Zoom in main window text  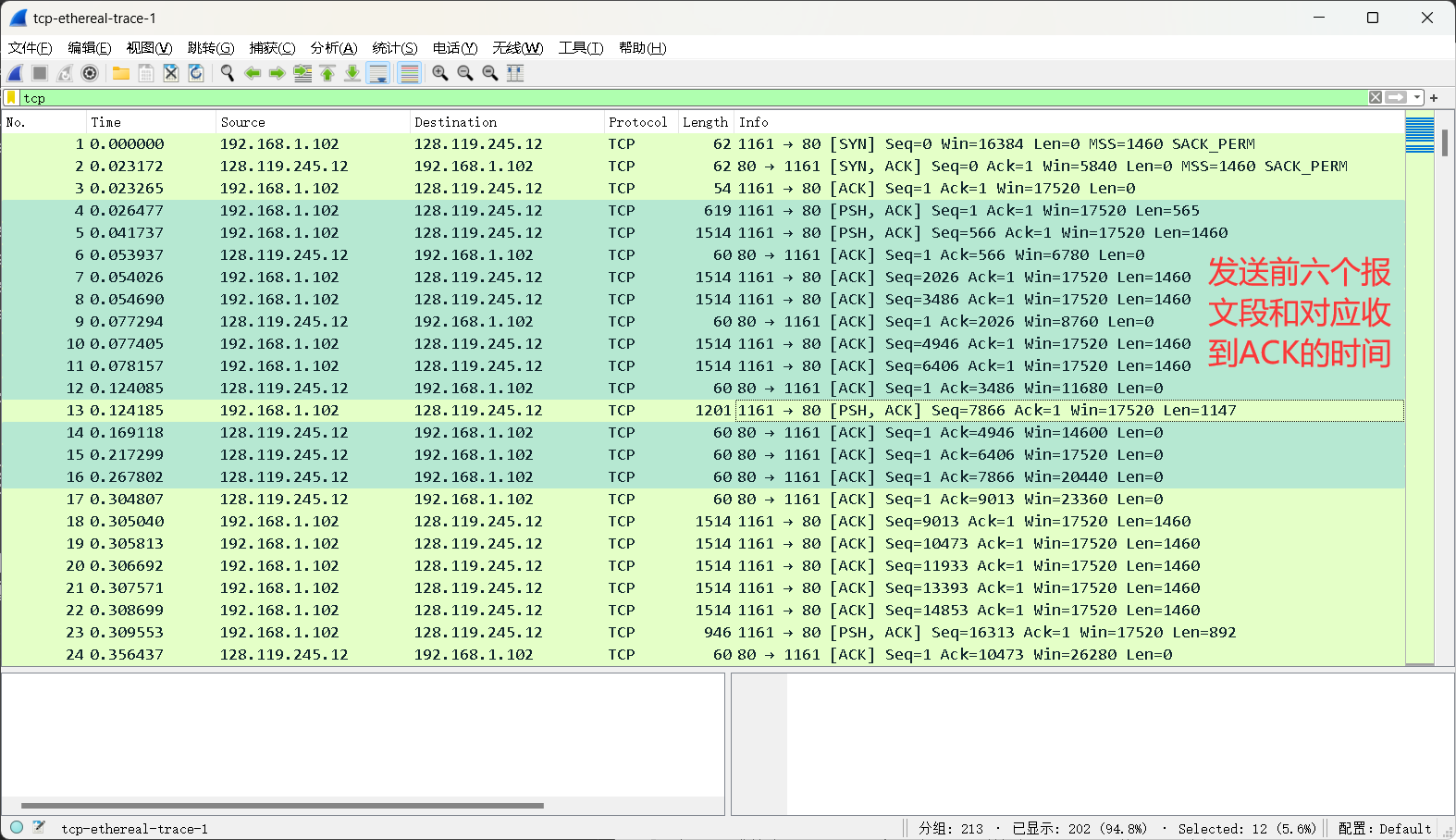pyautogui.click(x=440, y=73)
